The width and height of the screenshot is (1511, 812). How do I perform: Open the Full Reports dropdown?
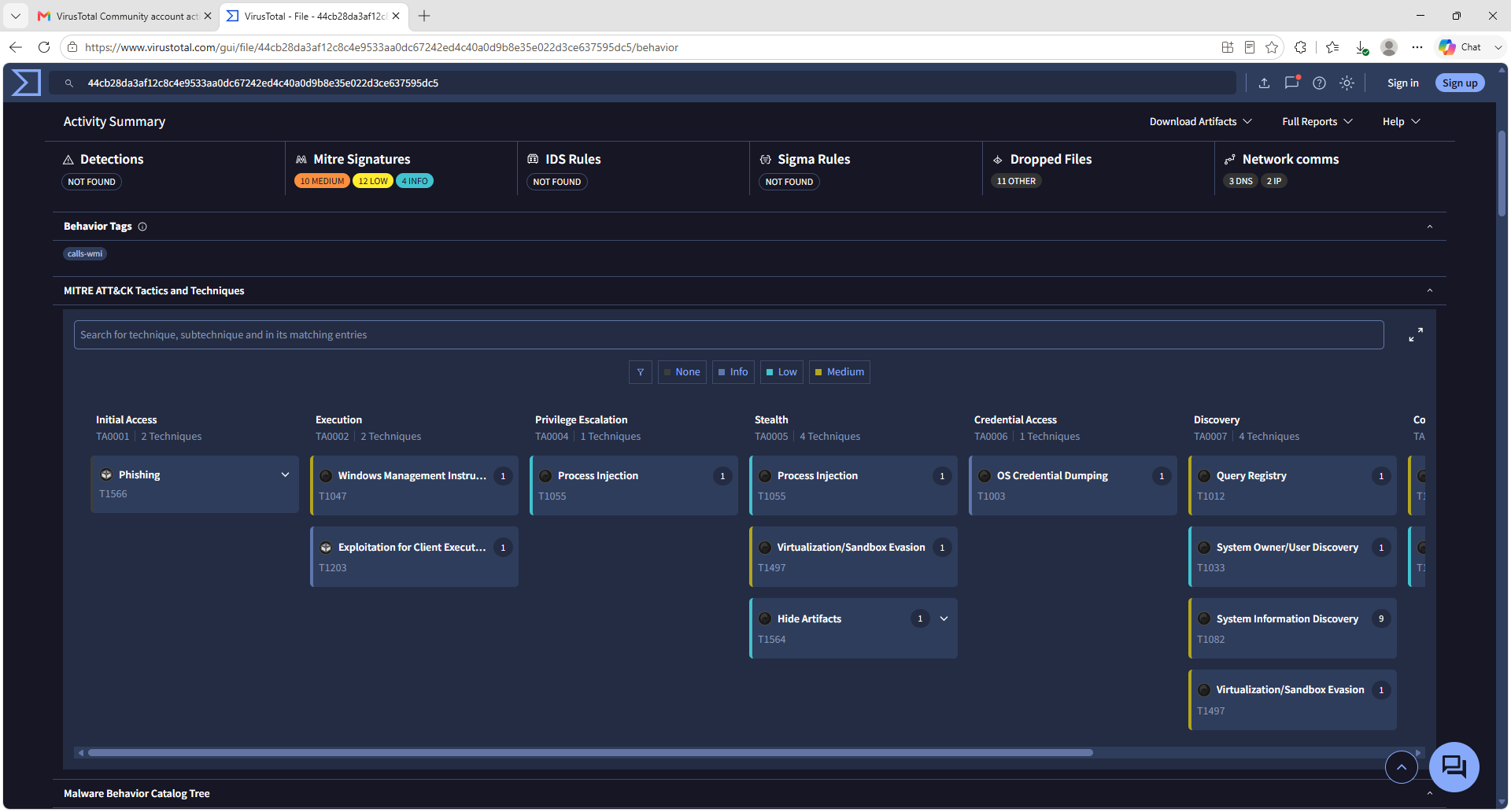[1317, 121]
